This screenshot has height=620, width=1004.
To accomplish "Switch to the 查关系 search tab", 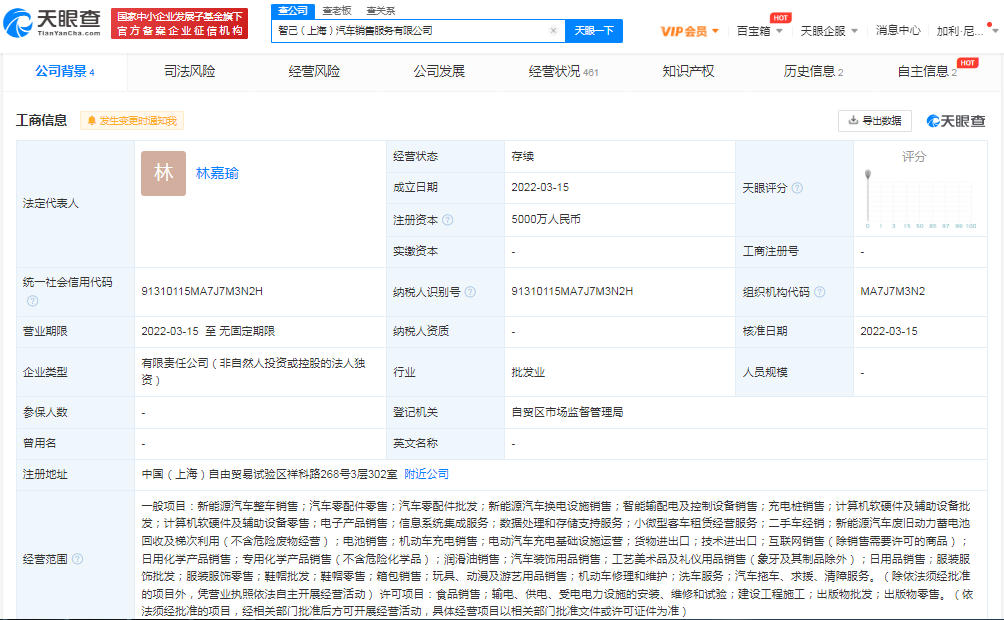I will coord(381,11).
